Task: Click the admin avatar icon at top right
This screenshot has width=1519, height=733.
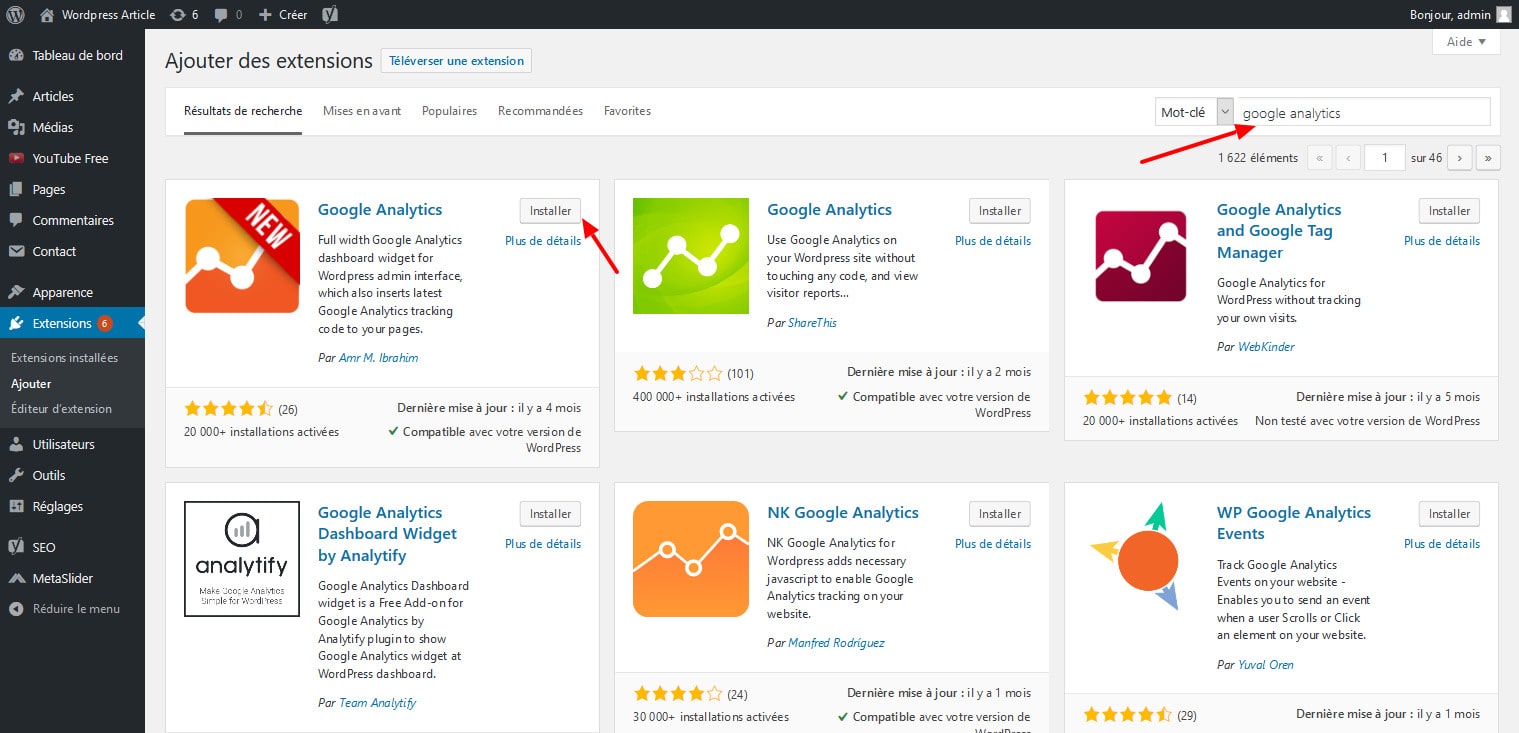Action: pos(1503,14)
